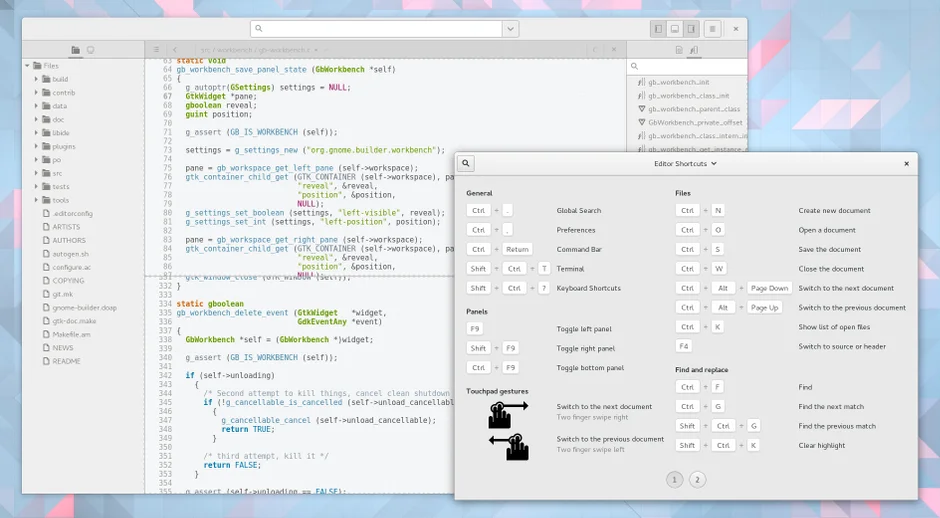This screenshot has height=518, width=940.
Task: Switch to the symbols tab icon in the right panel
Action: (x=694, y=50)
